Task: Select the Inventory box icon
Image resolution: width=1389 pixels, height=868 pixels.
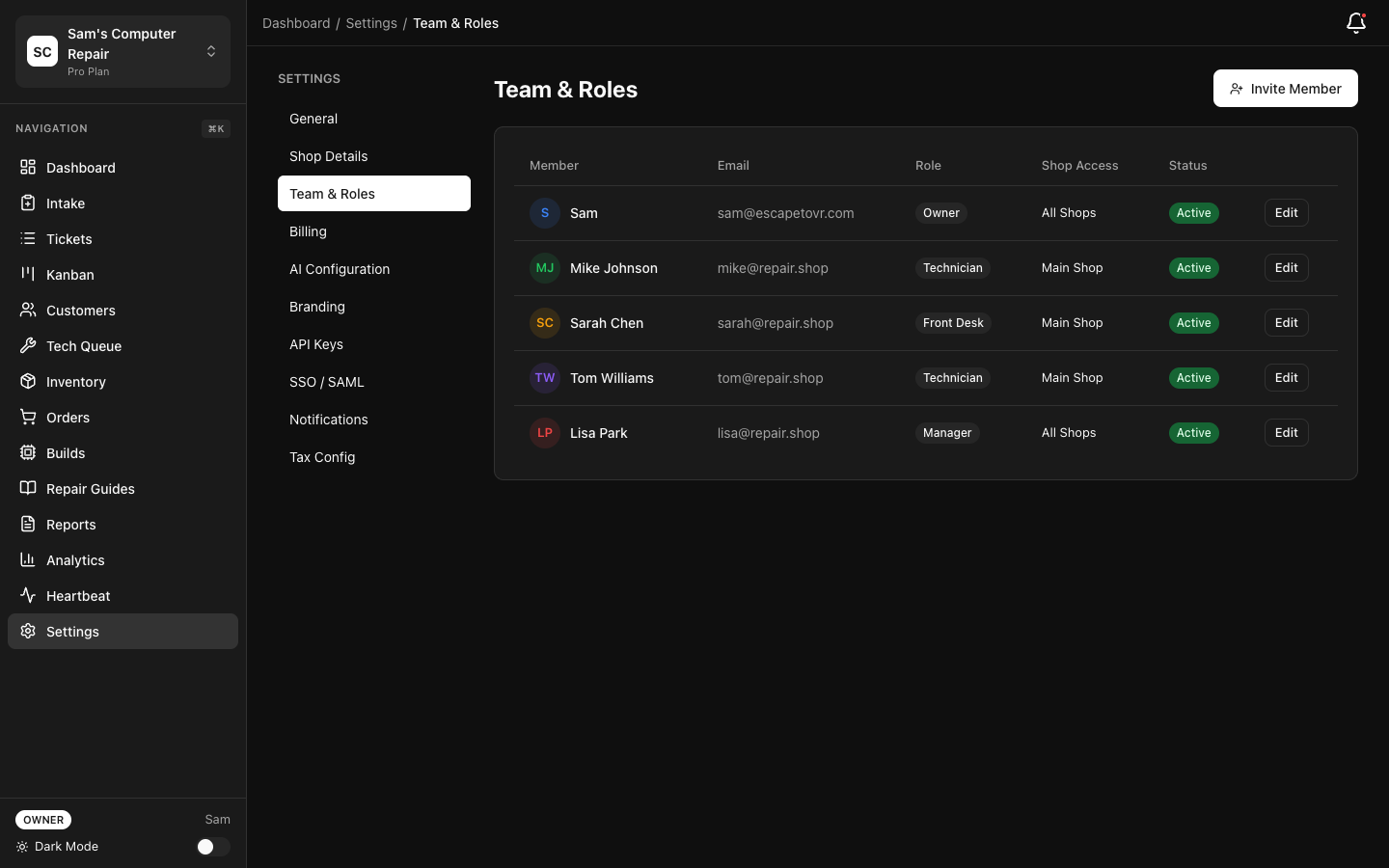Action: pos(28,382)
